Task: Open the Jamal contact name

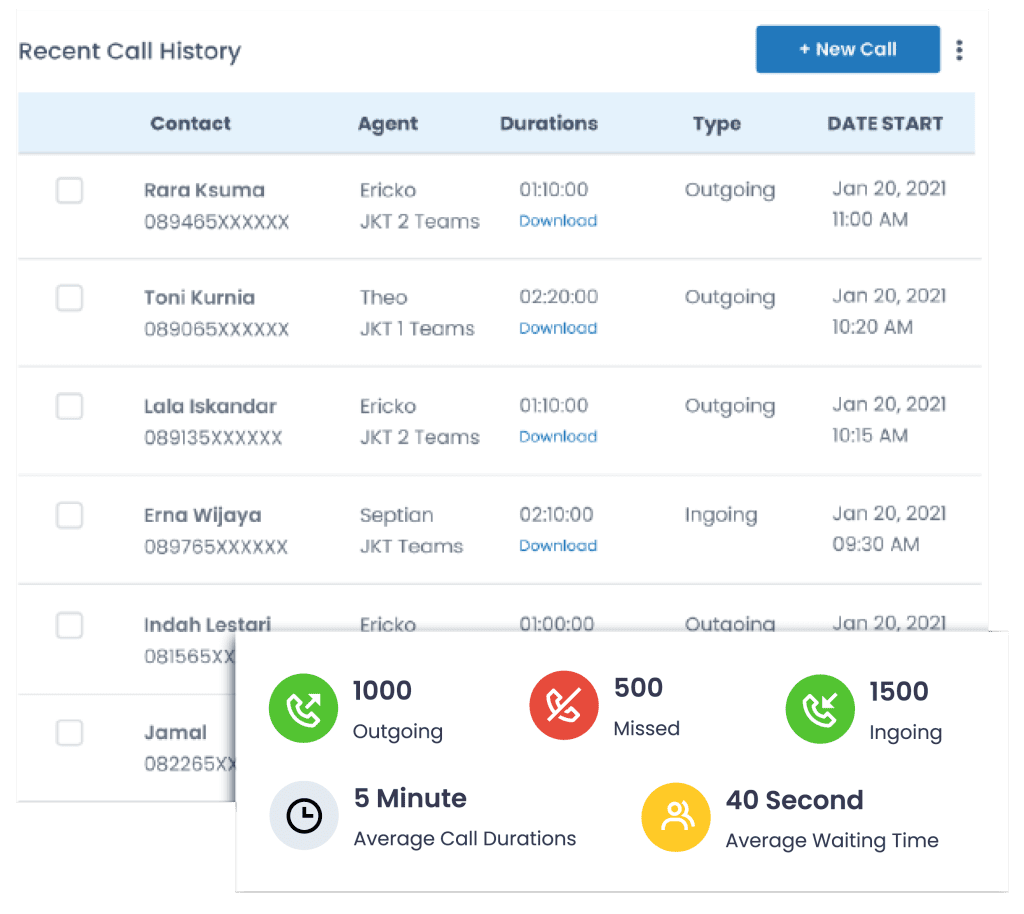Action: click(x=175, y=733)
